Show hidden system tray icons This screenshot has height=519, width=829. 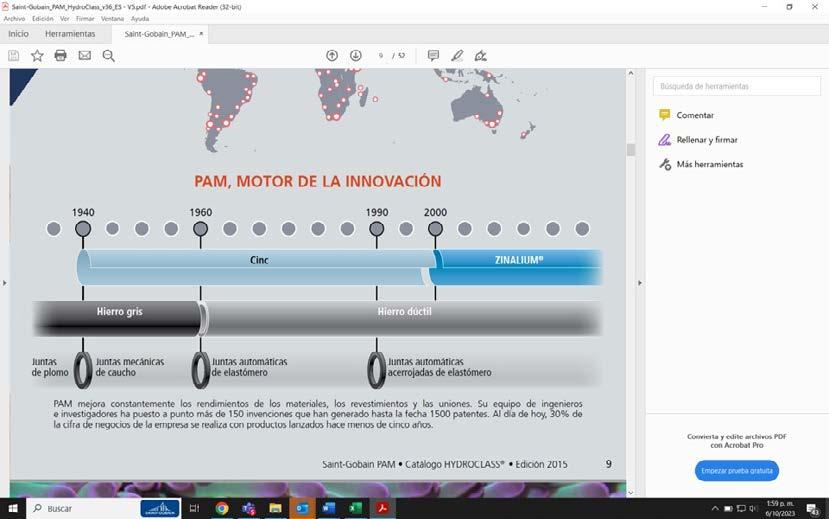pos(715,508)
